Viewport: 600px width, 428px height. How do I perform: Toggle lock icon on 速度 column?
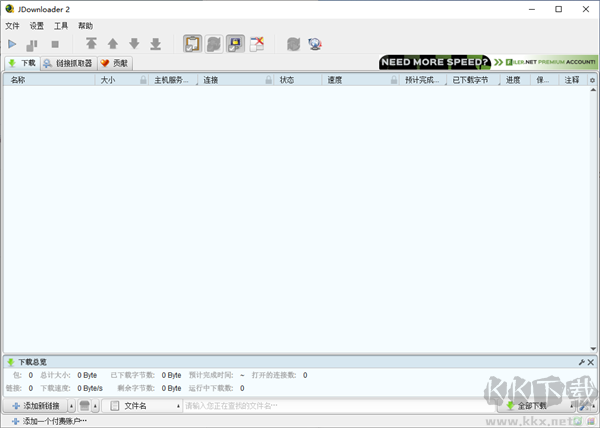(x=394, y=80)
